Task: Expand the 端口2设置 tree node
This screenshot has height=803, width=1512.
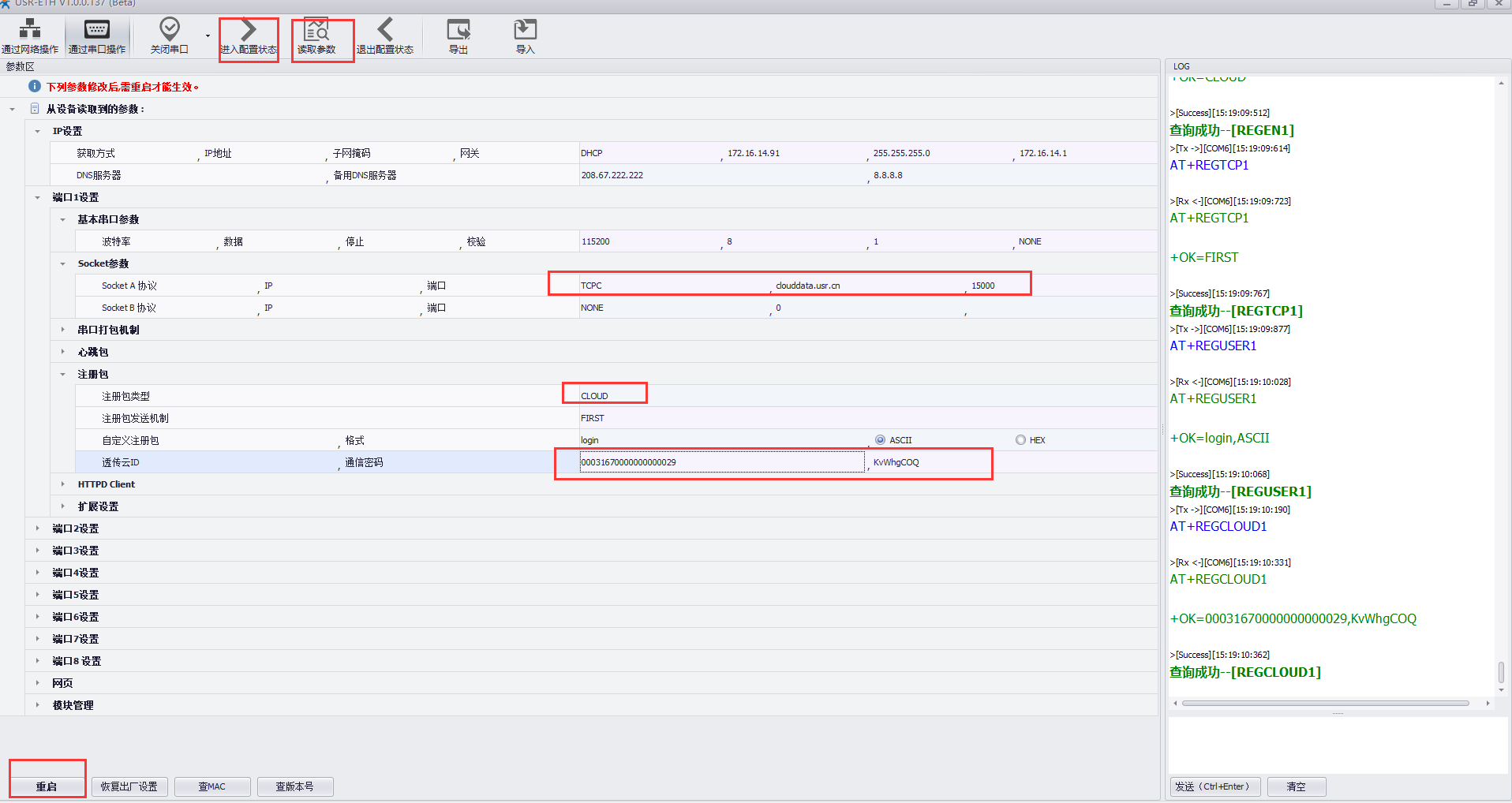Action: 37,528
